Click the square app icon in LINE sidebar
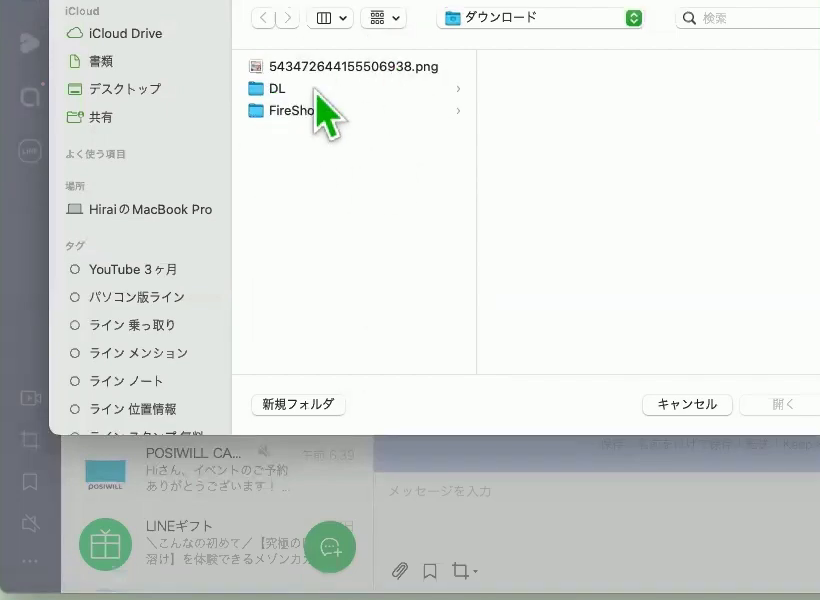 [30, 97]
